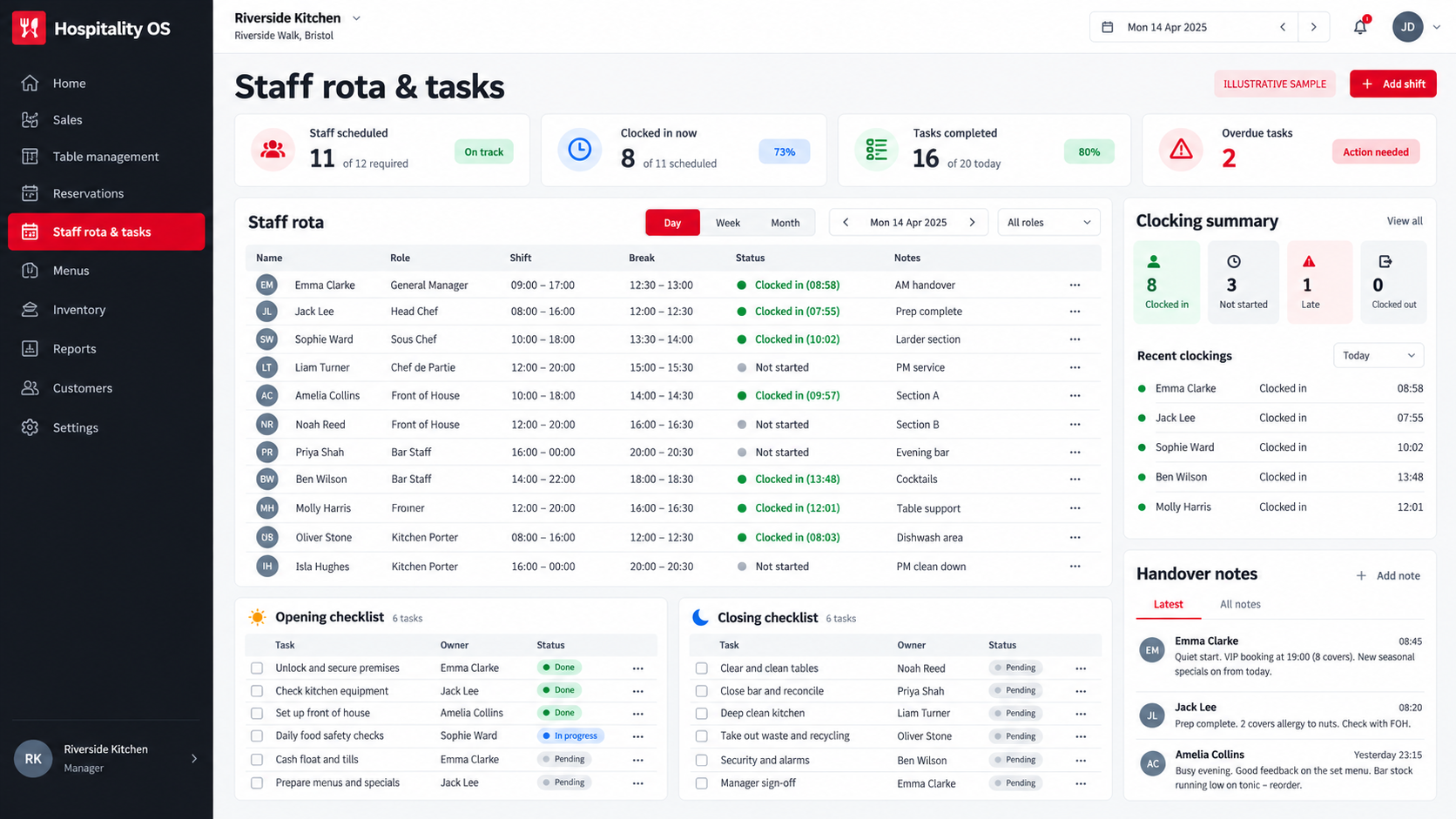Click the Add shift button
1456x819 pixels.
pos(1393,84)
